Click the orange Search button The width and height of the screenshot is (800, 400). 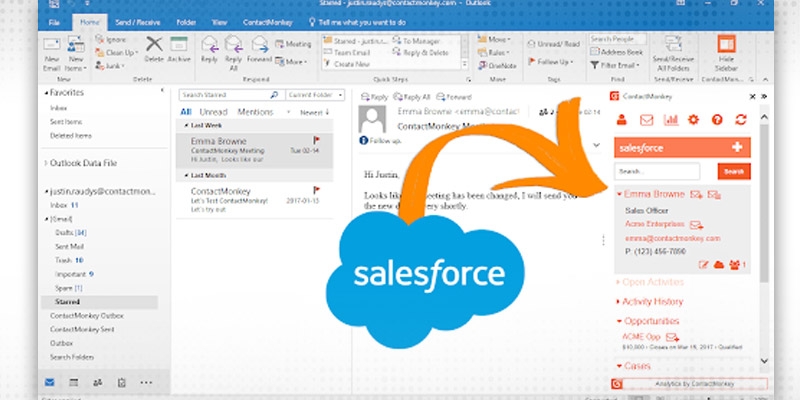(x=734, y=171)
